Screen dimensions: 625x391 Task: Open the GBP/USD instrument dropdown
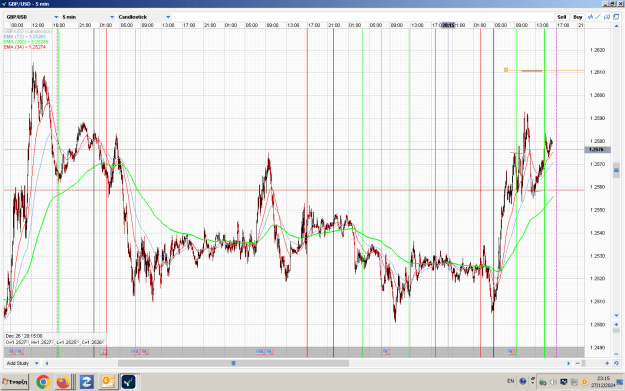point(32,17)
